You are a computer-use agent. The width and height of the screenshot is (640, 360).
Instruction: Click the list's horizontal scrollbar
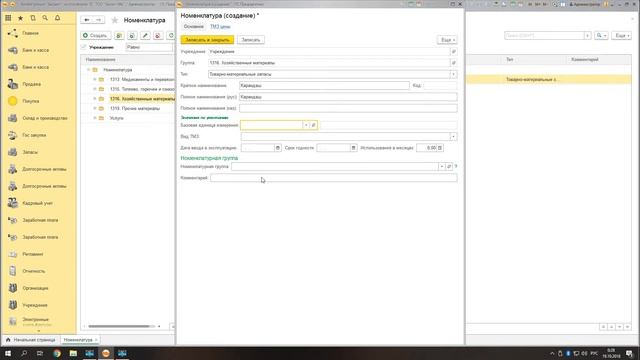(x=119, y=327)
